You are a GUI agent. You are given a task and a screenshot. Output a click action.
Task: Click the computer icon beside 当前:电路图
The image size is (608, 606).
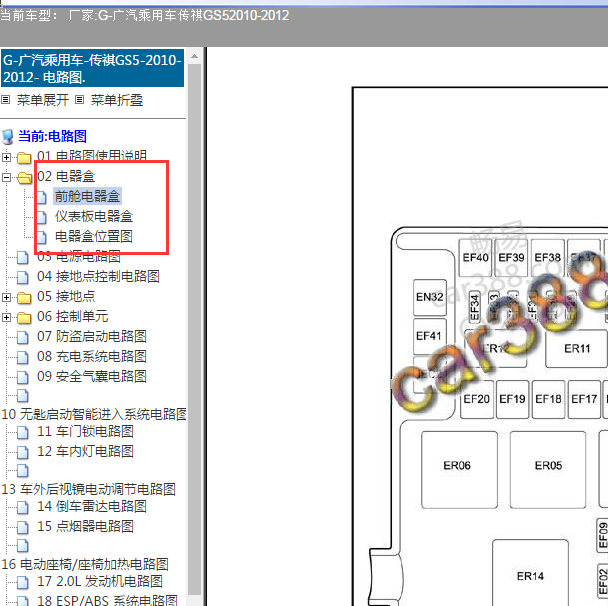tap(8, 137)
